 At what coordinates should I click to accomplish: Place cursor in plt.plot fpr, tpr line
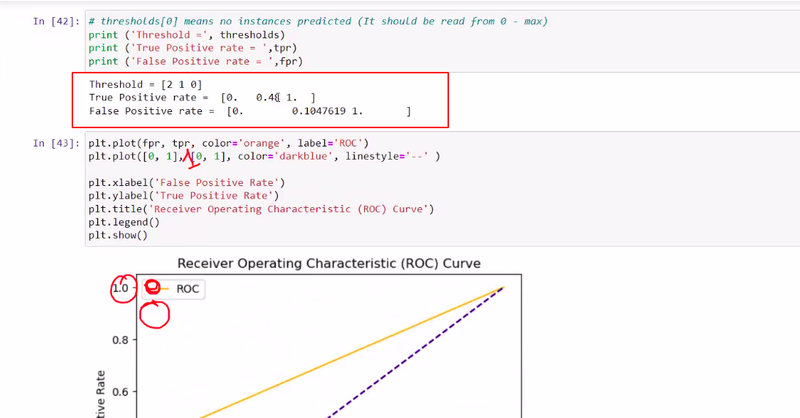tap(228, 144)
